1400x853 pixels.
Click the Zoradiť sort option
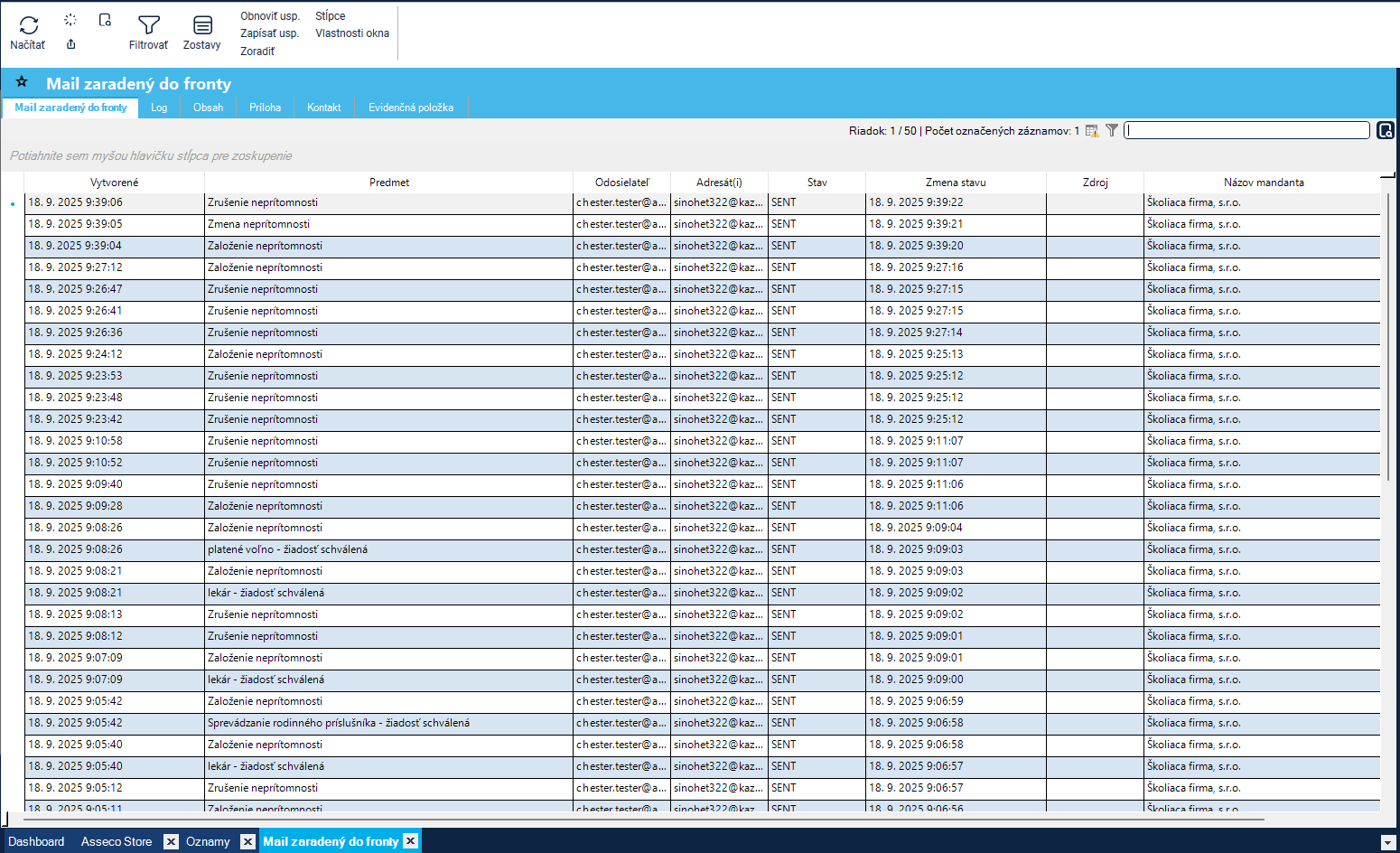(x=257, y=52)
